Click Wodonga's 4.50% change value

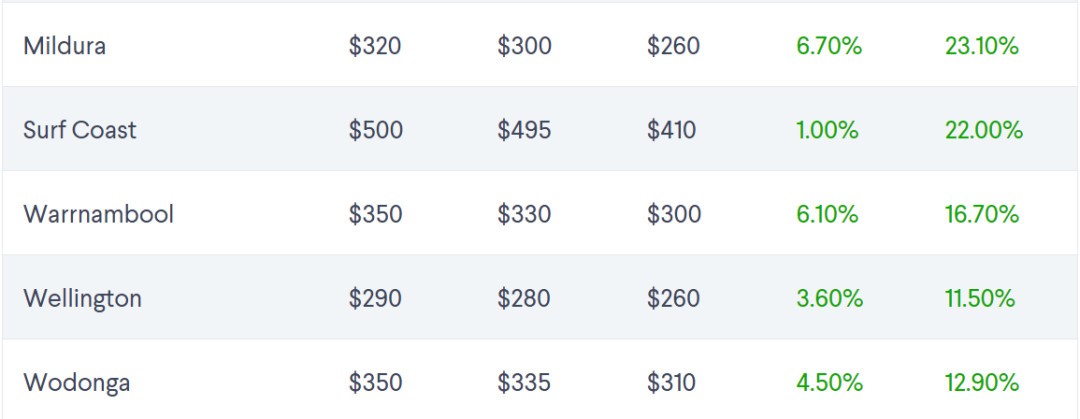click(x=829, y=382)
